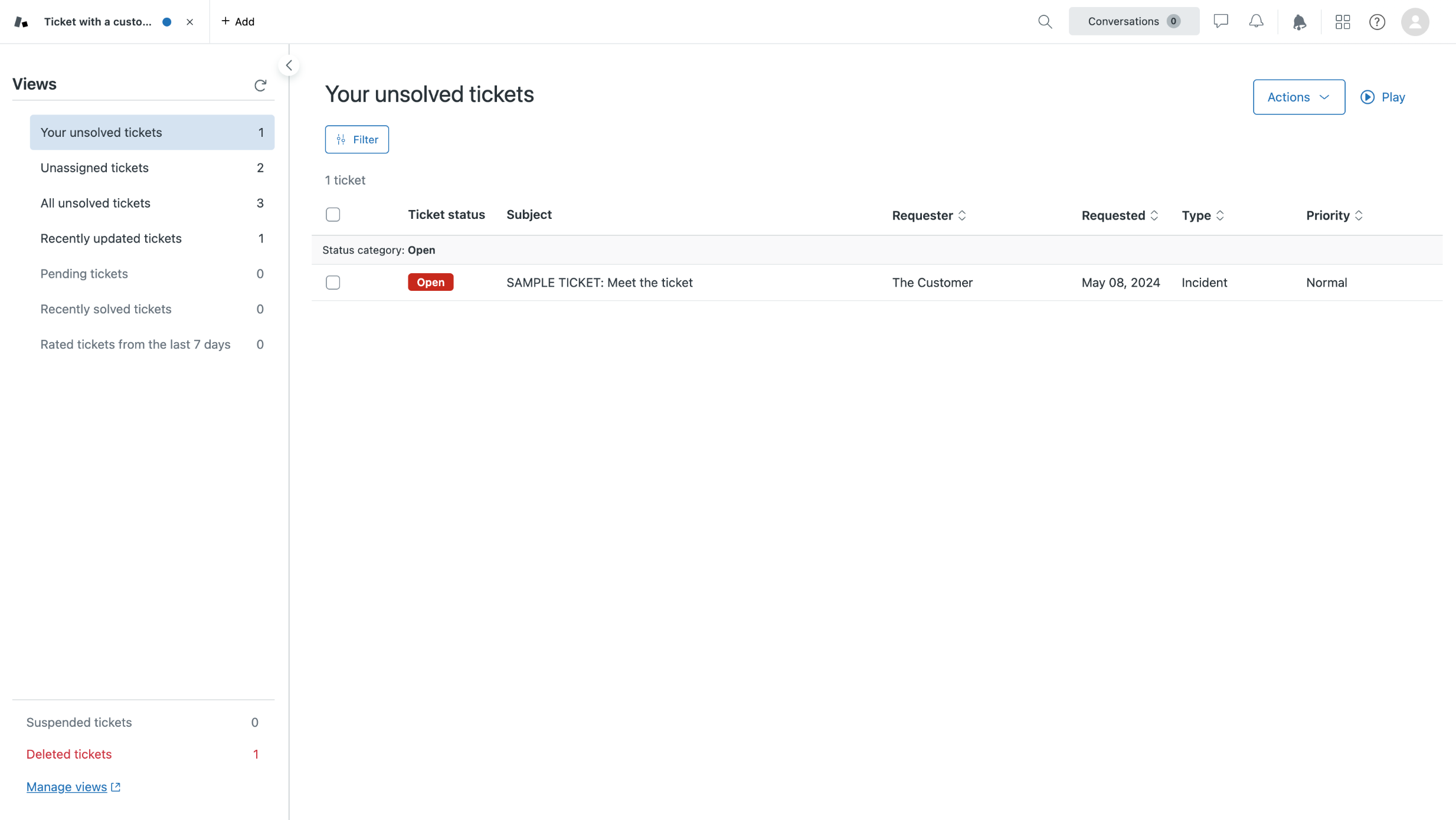Click the help question mark icon
Viewport: 1456px width, 820px height.
(x=1377, y=22)
